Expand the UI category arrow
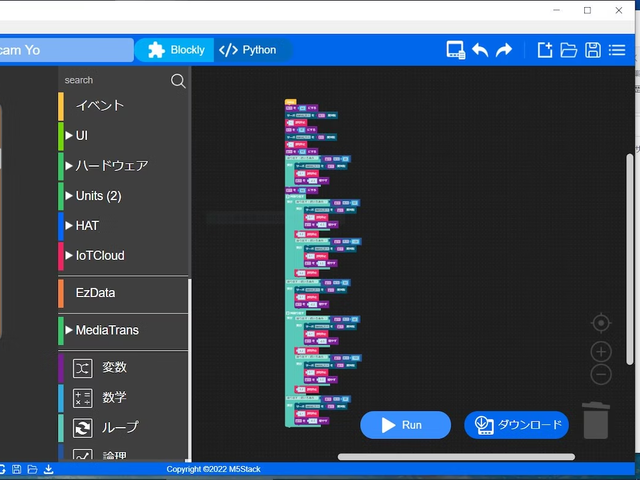The height and width of the screenshot is (480, 640). tap(69, 136)
